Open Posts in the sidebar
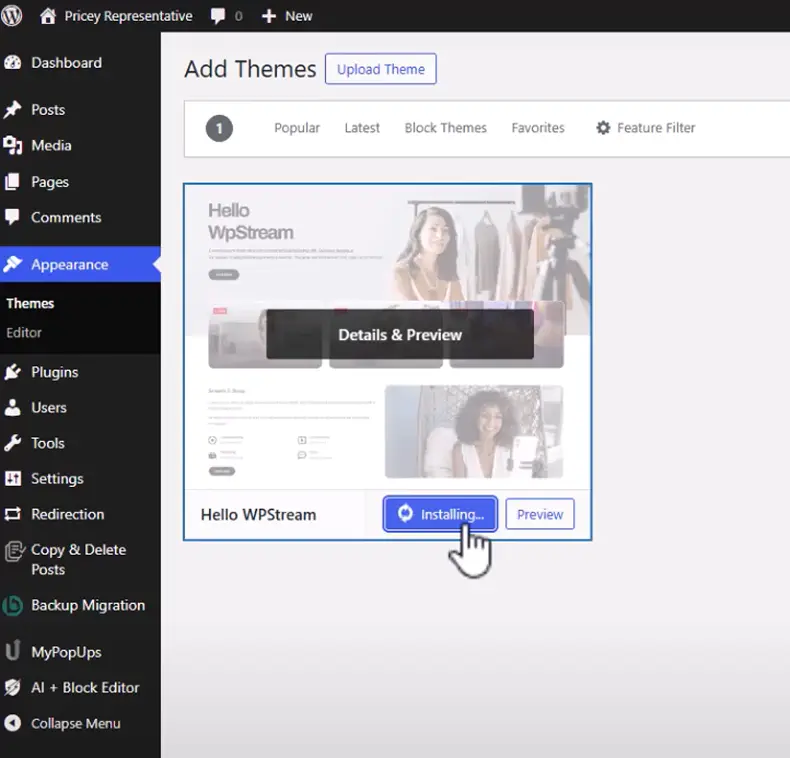The height and width of the screenshot is (758, 790). [x=48, y=109]
